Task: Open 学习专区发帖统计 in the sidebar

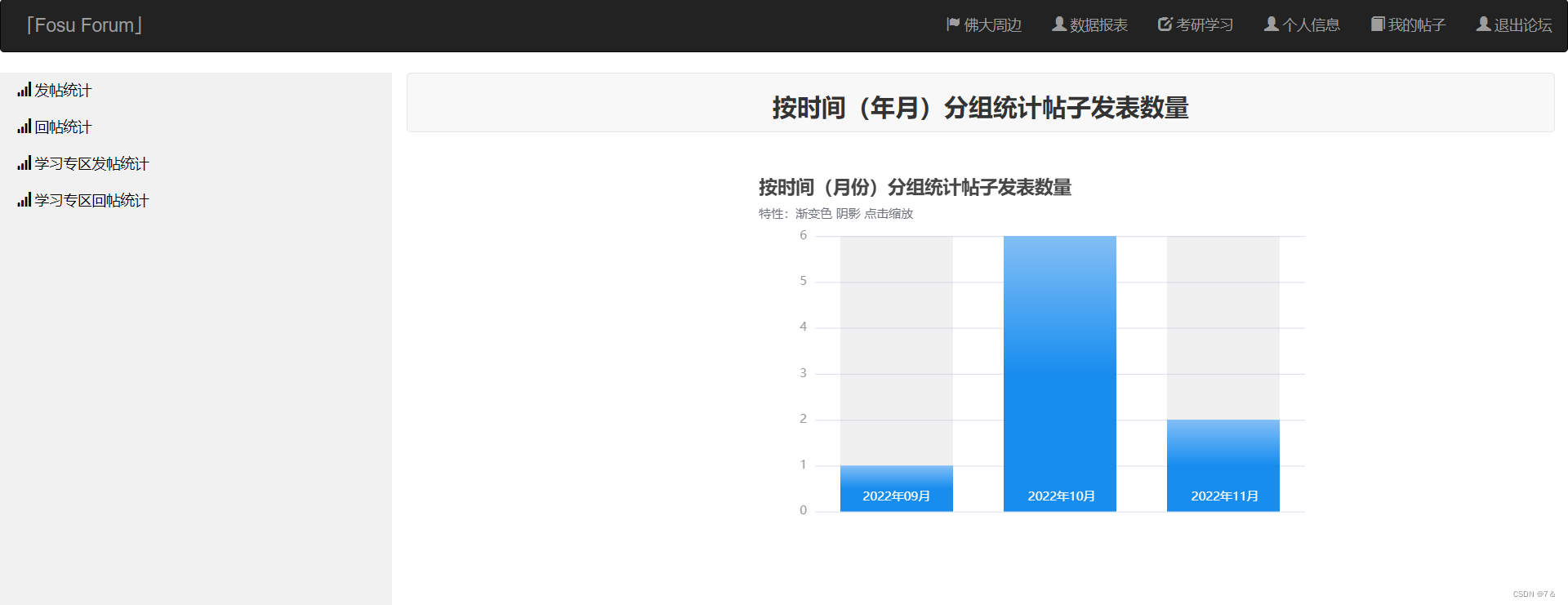Action: pyautogui.click(x=83, y=164)
